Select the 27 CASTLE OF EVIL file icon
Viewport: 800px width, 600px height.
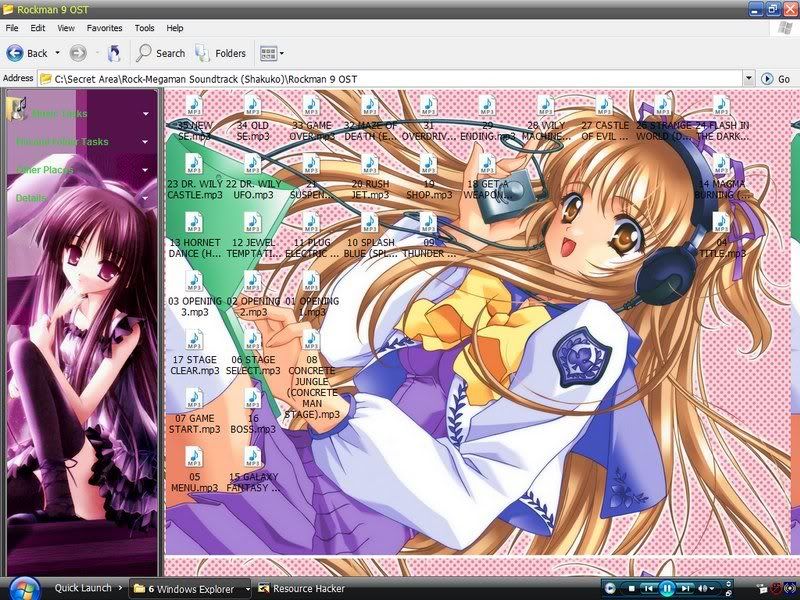click(x=605, y=106)
